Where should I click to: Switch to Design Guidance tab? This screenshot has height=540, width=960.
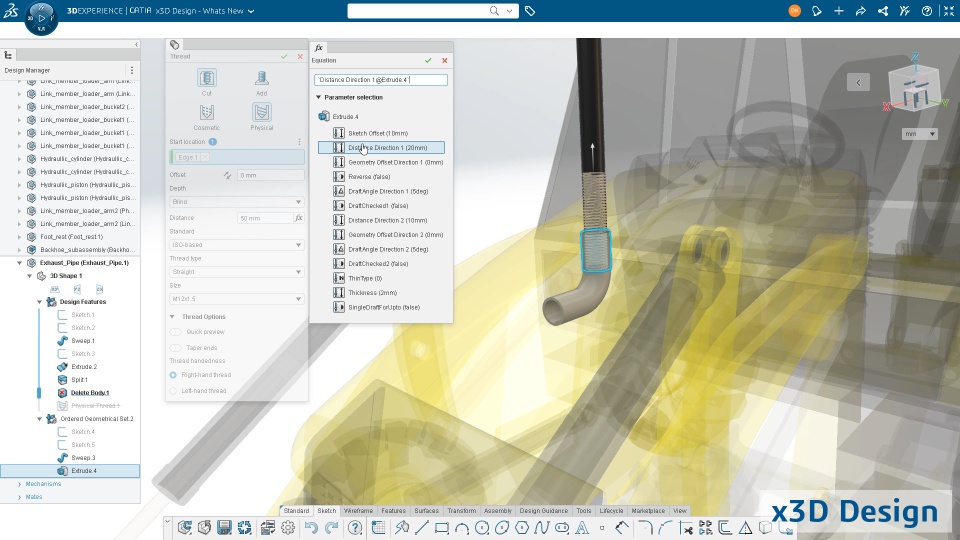[544, 511]
